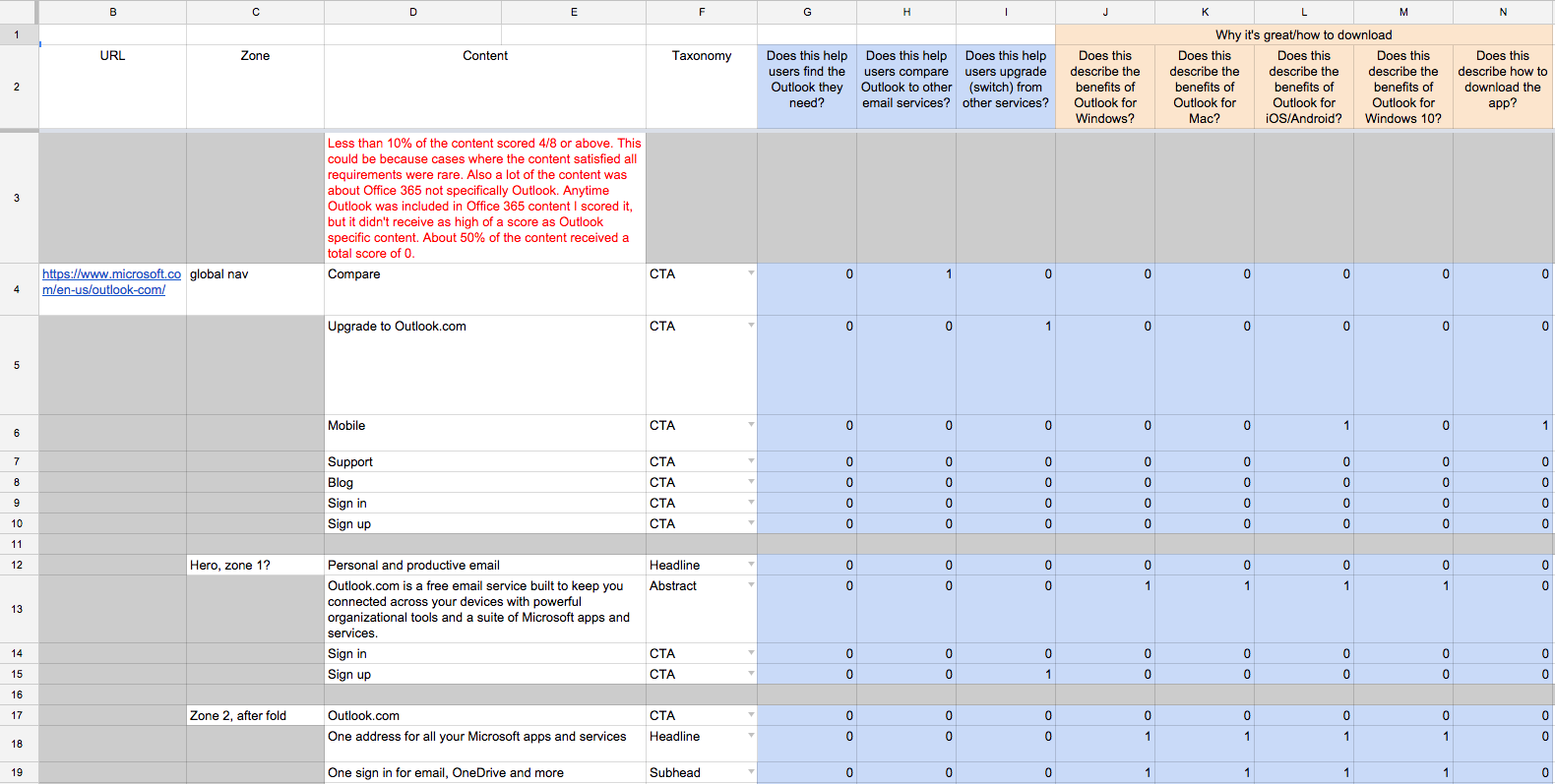Click column L value 1 in Mobile row
1555x784 pixels.
[x=1304, y=433]
